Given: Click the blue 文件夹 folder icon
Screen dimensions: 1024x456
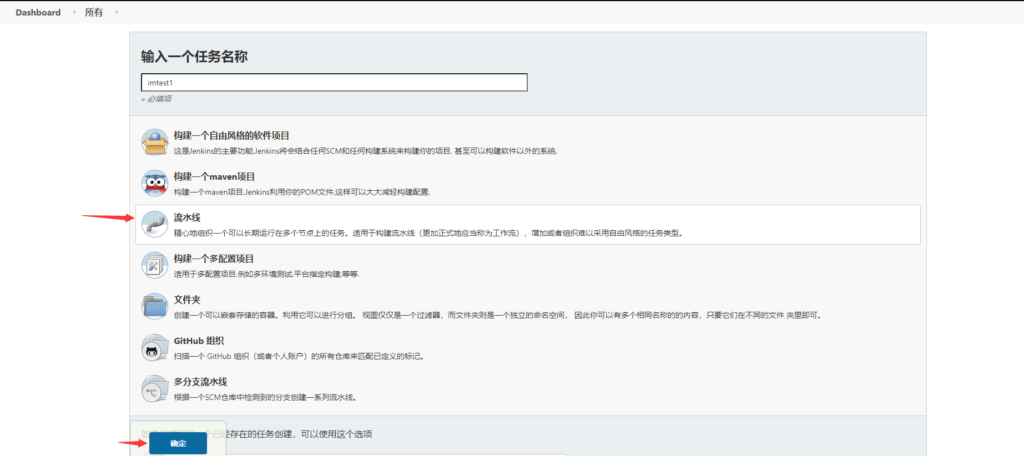Looking at the screenshot, I should [154, 306].
